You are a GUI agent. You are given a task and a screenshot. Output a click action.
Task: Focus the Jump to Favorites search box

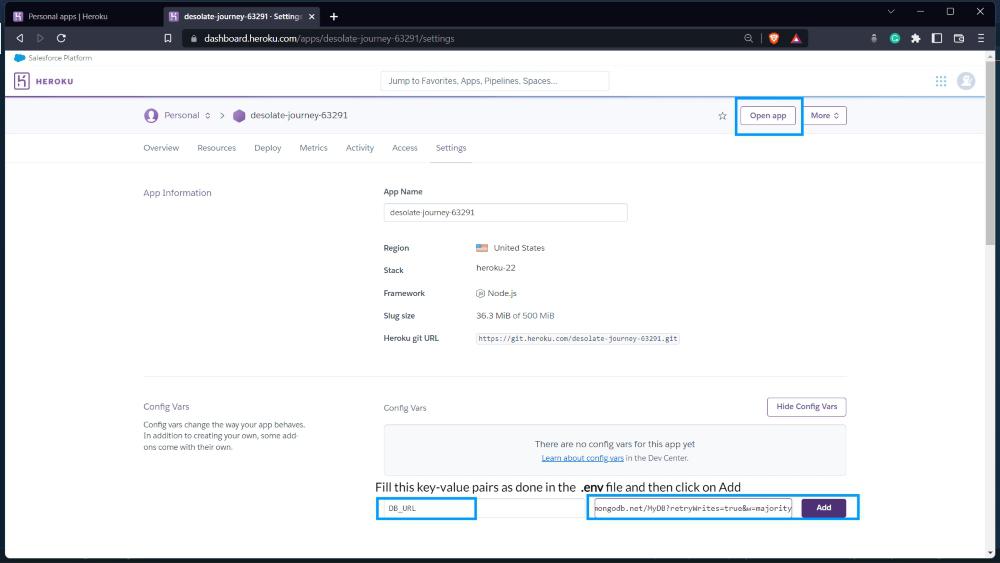pos(494,81)
